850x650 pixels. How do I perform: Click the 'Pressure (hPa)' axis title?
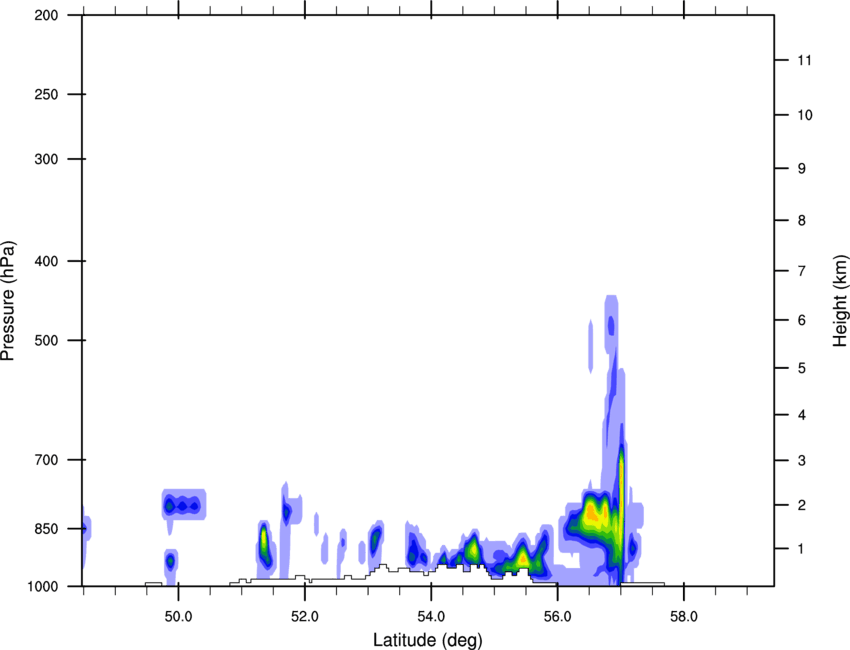click(8, 301)
